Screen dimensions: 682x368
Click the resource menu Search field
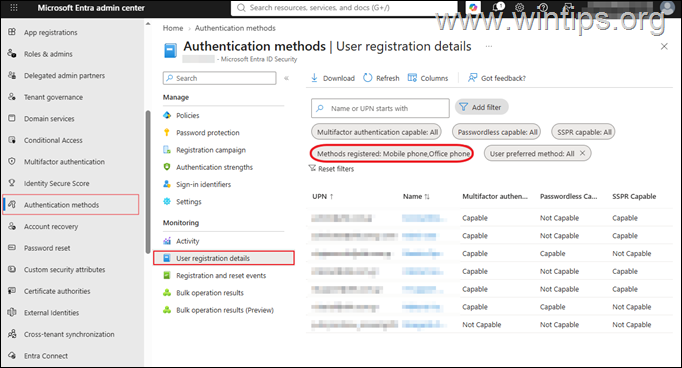click(220, 78)
